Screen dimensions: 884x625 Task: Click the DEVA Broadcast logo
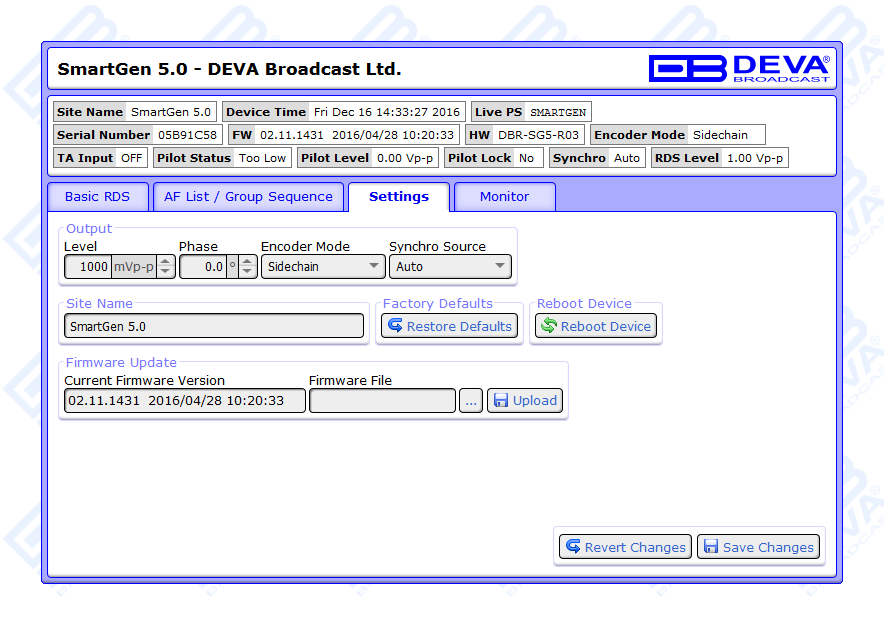739,68
